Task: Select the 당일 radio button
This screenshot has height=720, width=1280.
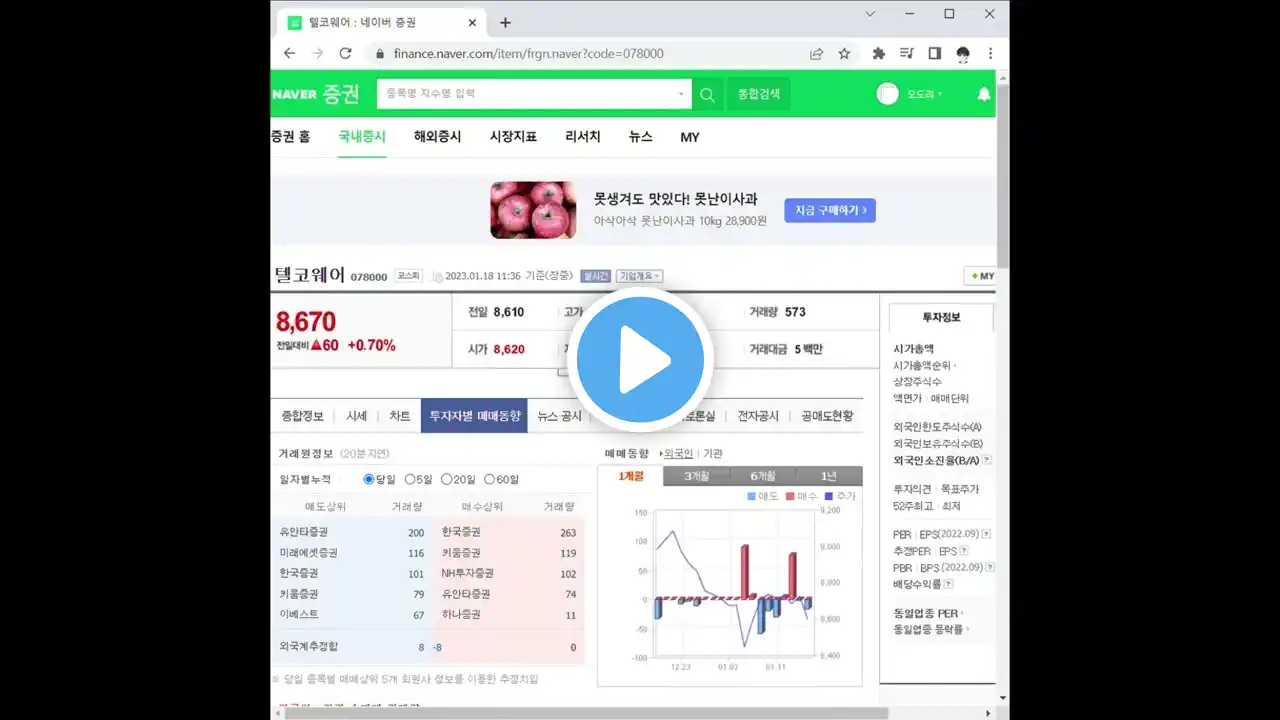Action: point(369,479)
